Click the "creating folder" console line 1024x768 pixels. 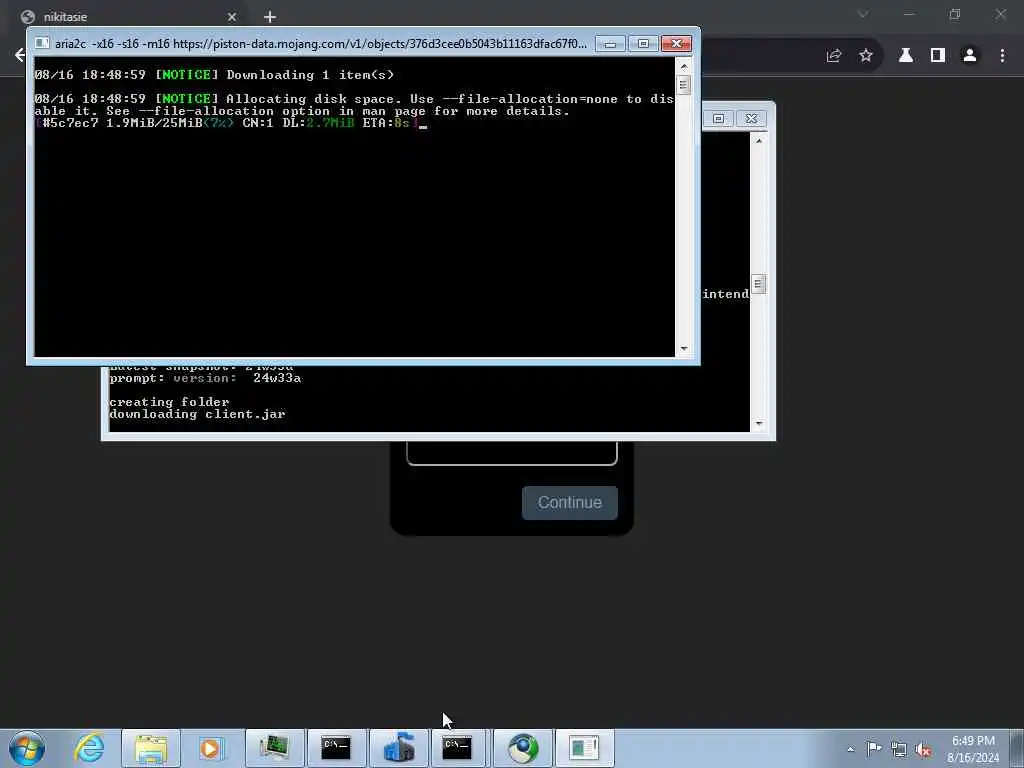click(169, 402)
